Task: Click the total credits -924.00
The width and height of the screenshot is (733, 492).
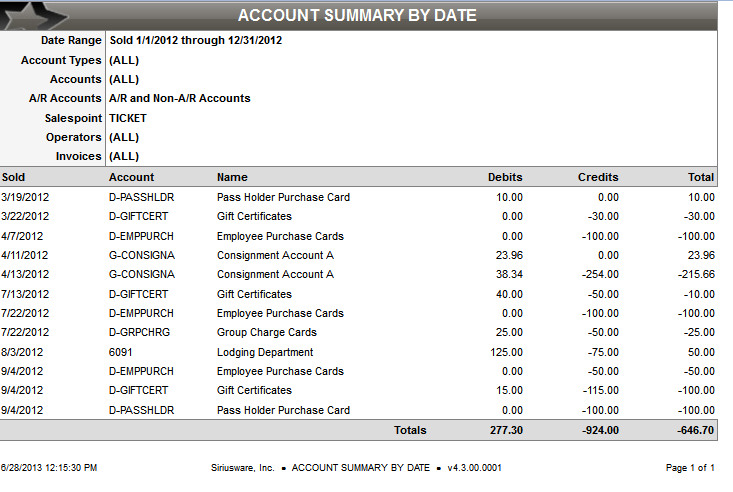Action: point(600,430)
